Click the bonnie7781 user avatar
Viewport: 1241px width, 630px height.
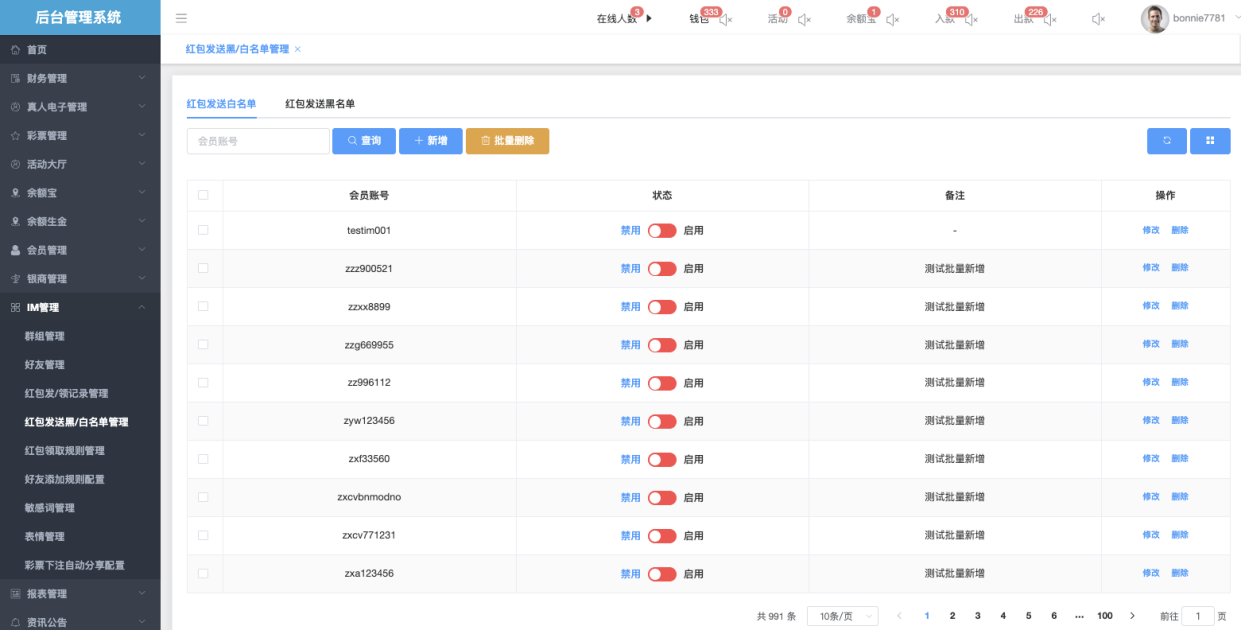pyautogui.click(x=1154, y=19)
